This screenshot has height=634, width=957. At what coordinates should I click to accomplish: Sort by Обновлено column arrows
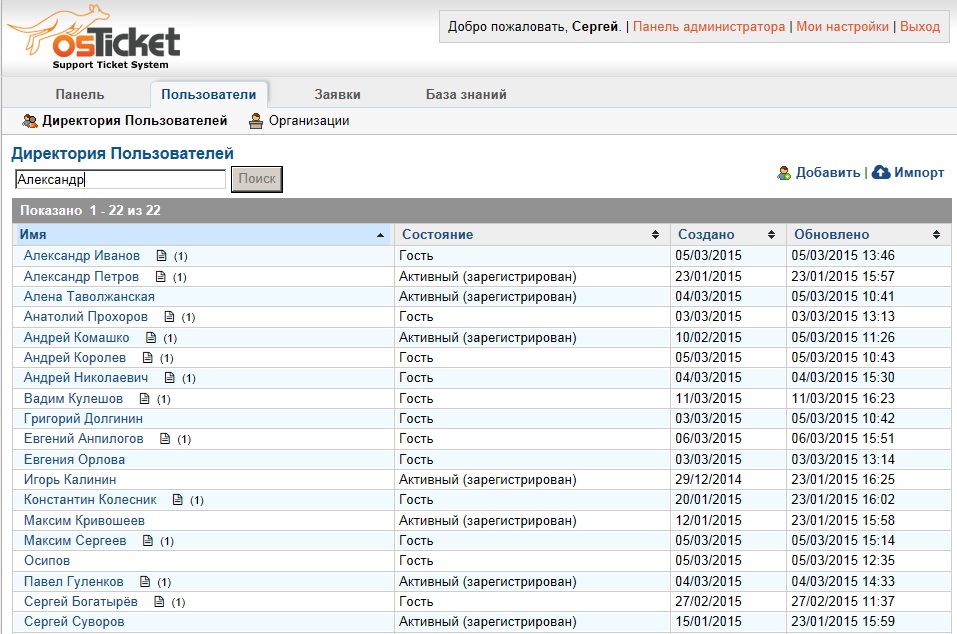[x=936, y=235]
